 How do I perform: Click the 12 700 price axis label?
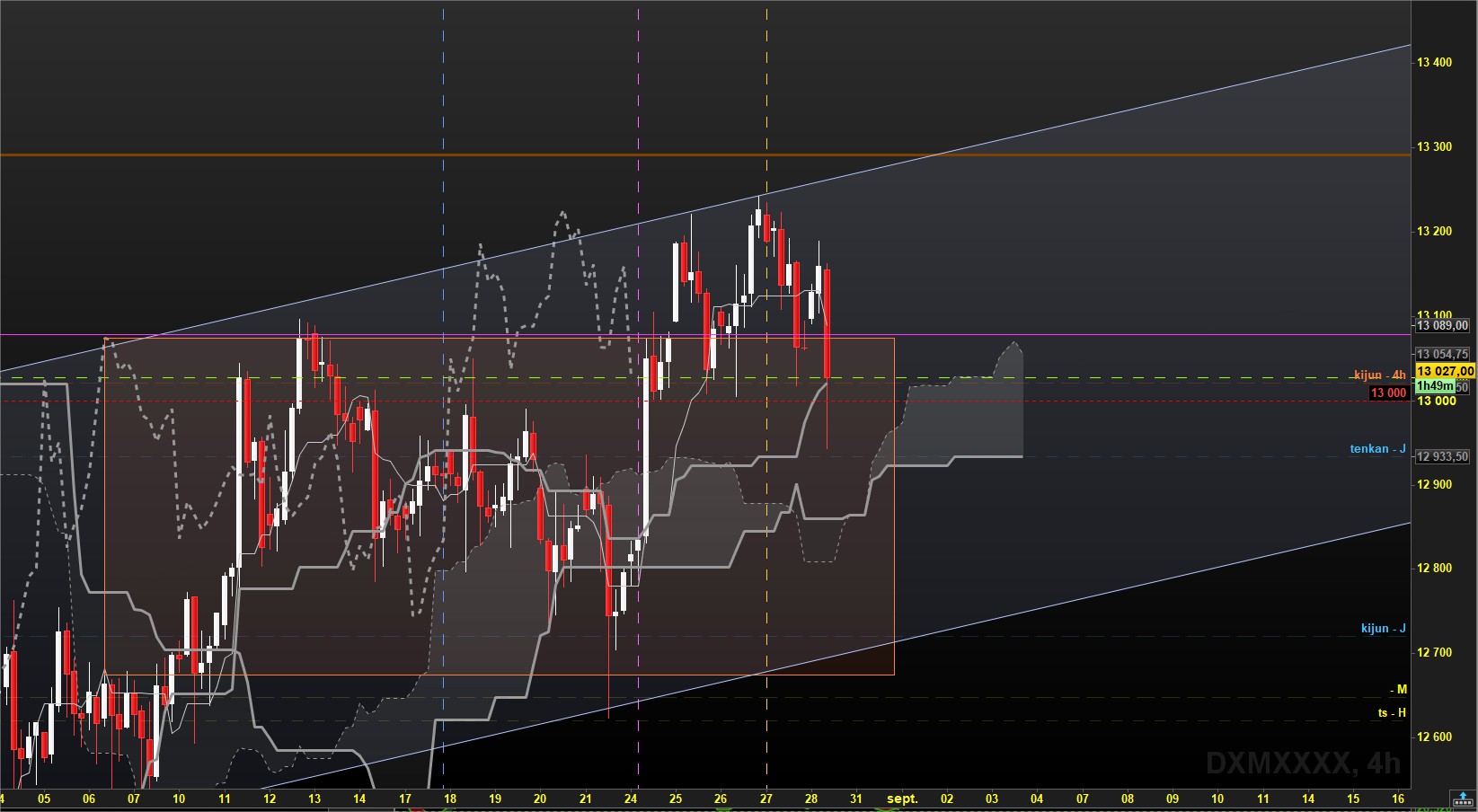pos(1434,652)
